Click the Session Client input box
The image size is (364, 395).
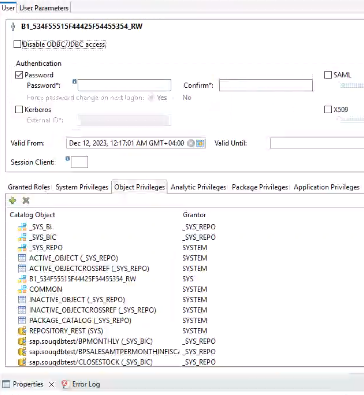[79, 162]
